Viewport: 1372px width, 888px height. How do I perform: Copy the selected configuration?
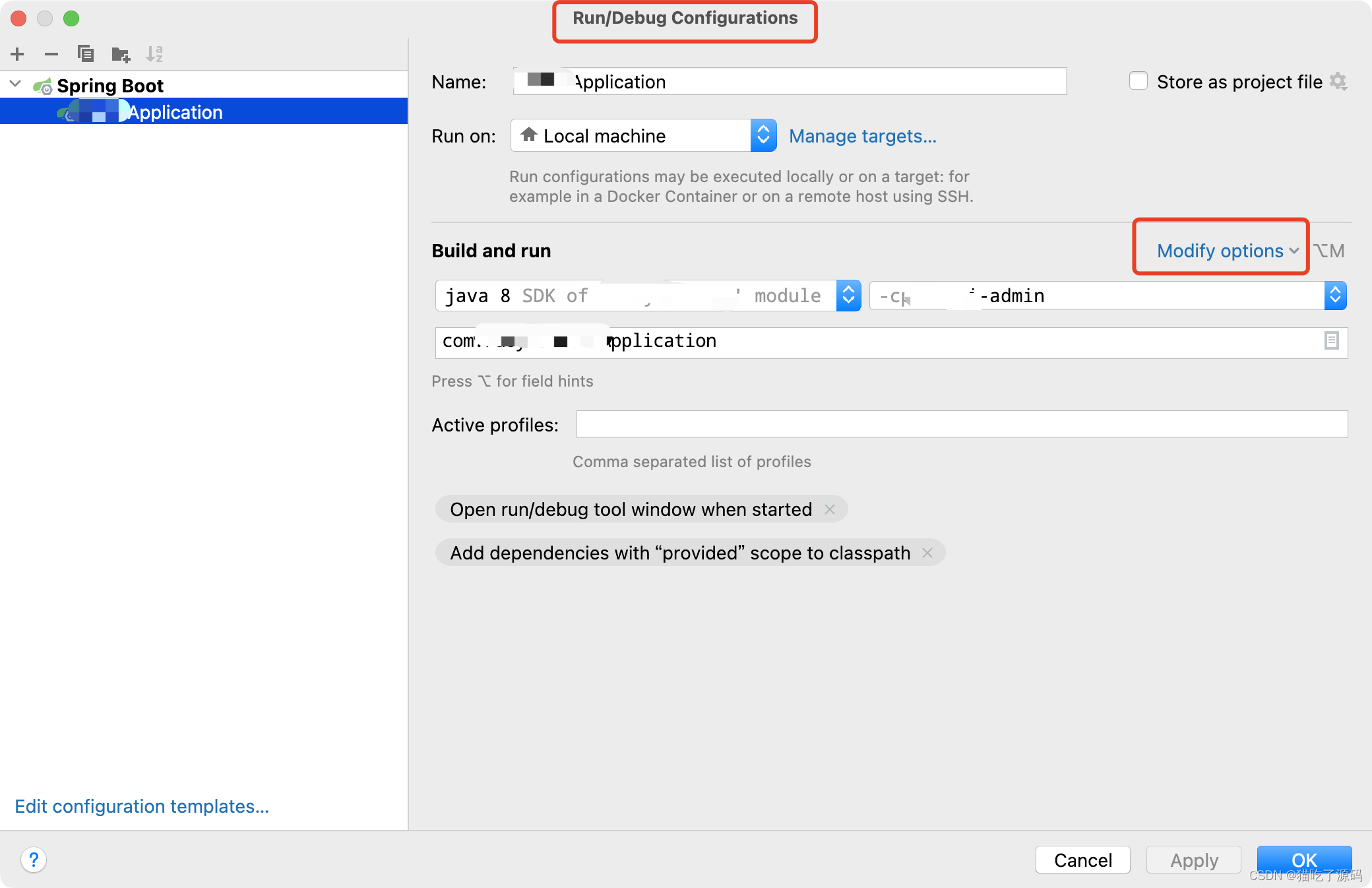pyautogui.click(x=86, y=54)
